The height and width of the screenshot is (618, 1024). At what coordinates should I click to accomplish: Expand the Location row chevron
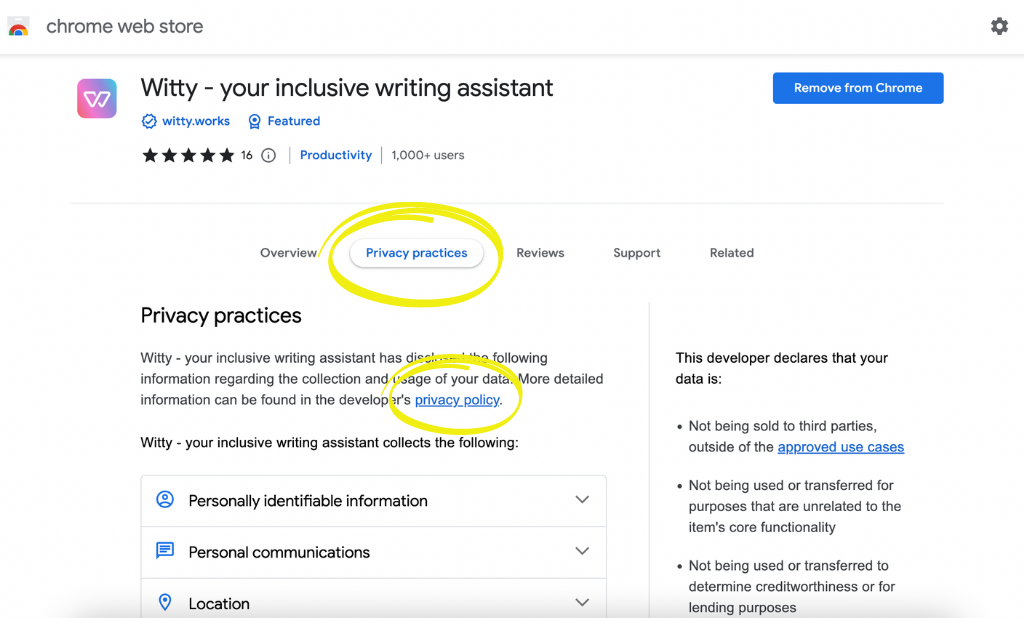(x=582, y=603)
